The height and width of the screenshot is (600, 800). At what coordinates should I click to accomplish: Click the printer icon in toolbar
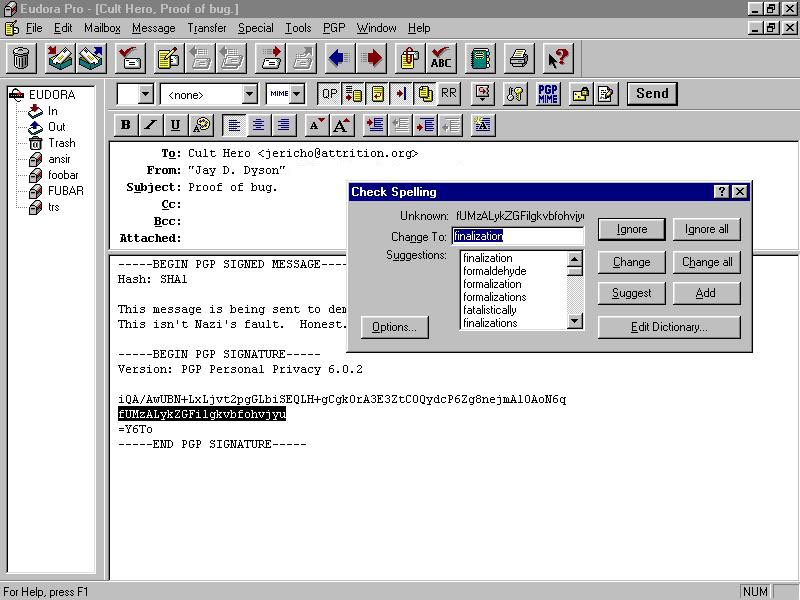pyautogui.click(x=518, y=59)
